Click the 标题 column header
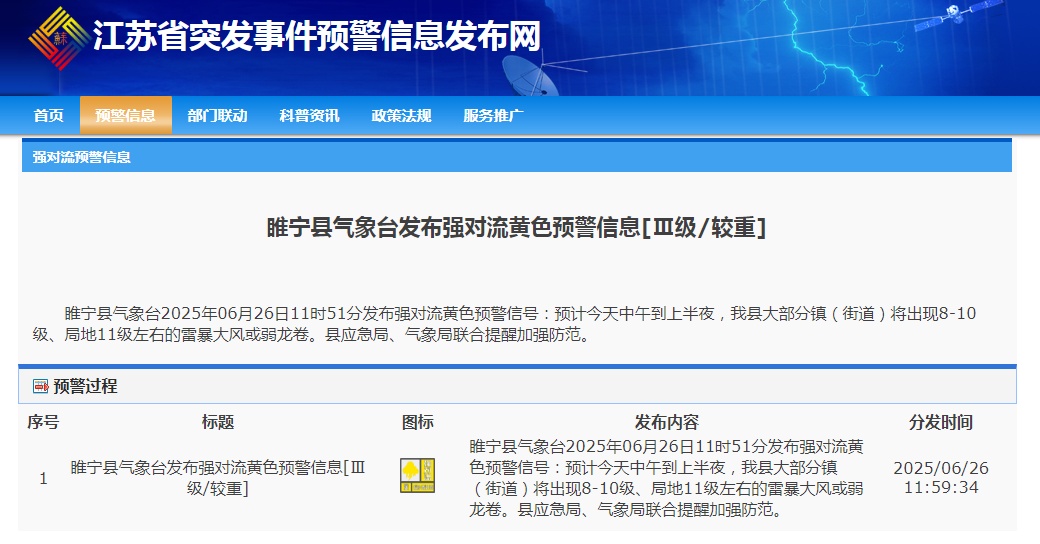 (x=218, y=422)
